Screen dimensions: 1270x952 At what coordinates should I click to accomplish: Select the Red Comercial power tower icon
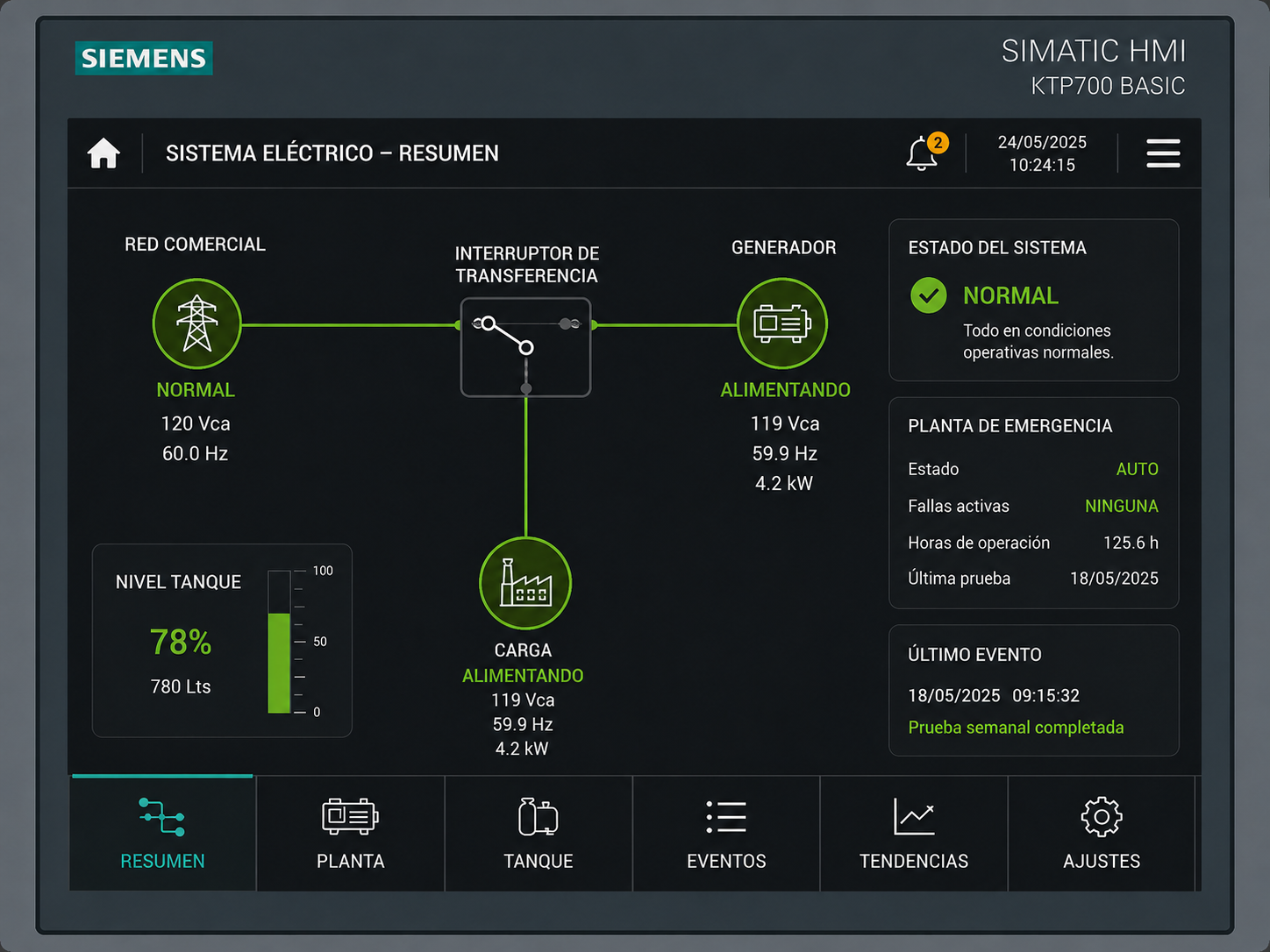coord(197,323)
